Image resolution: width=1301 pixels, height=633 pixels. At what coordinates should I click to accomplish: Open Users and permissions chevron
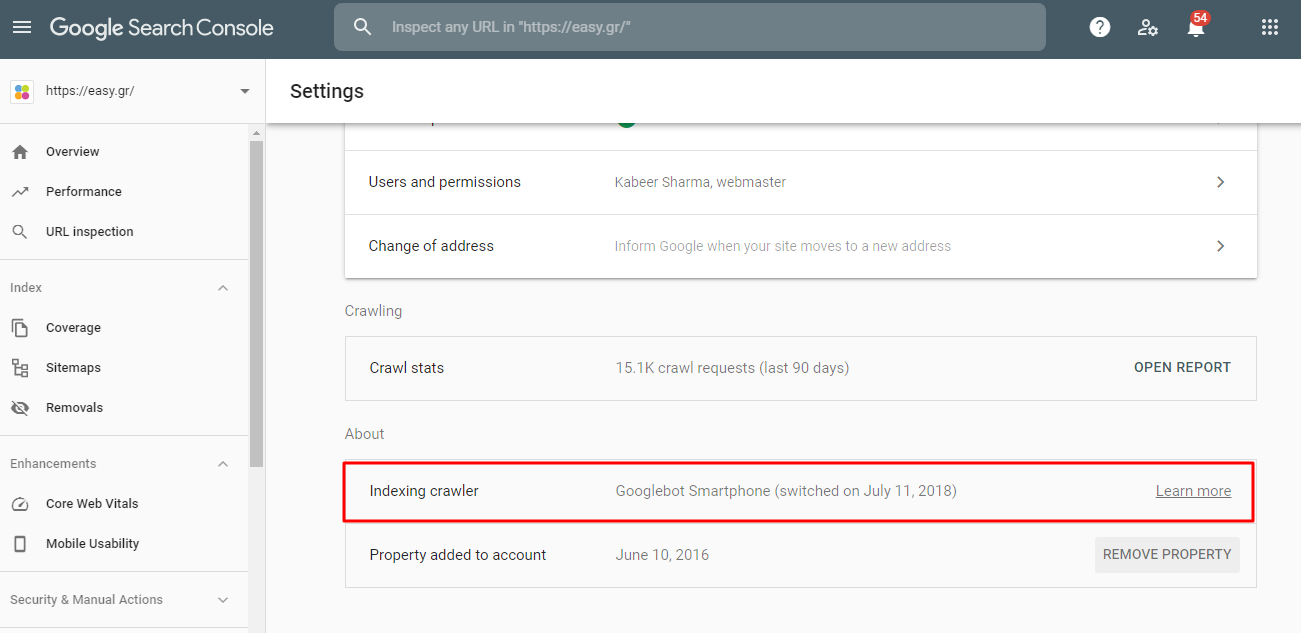click(1220, 182)
